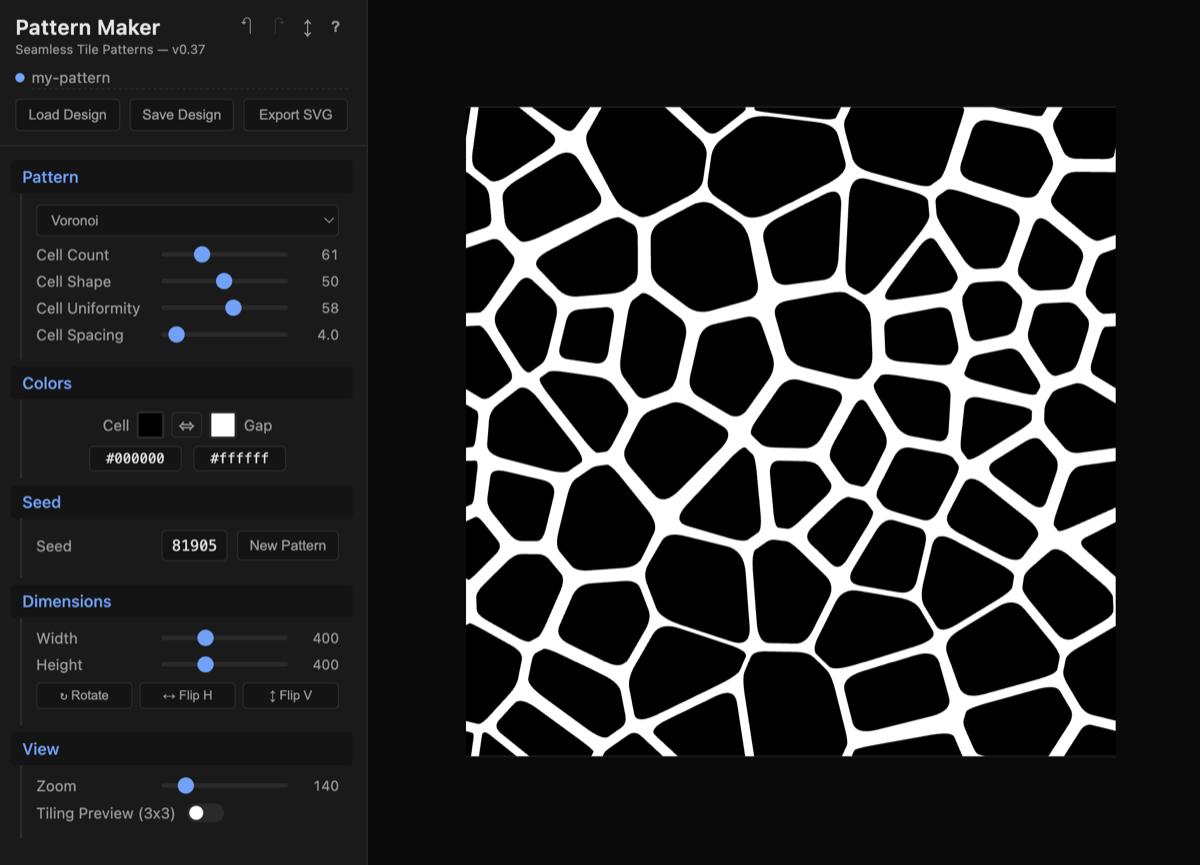1200x865 pixels.
Task: Open the white Gap color swatch
Action: click(x=222, y=426)
